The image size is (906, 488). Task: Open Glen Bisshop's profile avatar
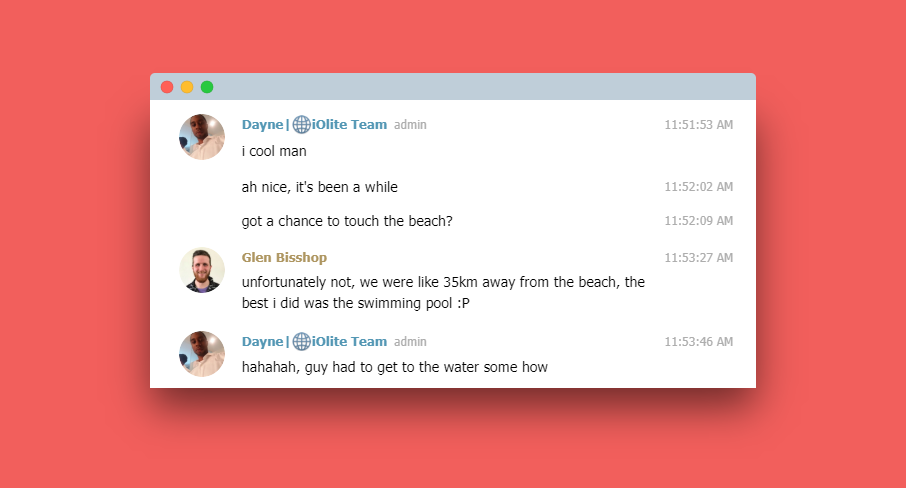click(x=202, y=270)
